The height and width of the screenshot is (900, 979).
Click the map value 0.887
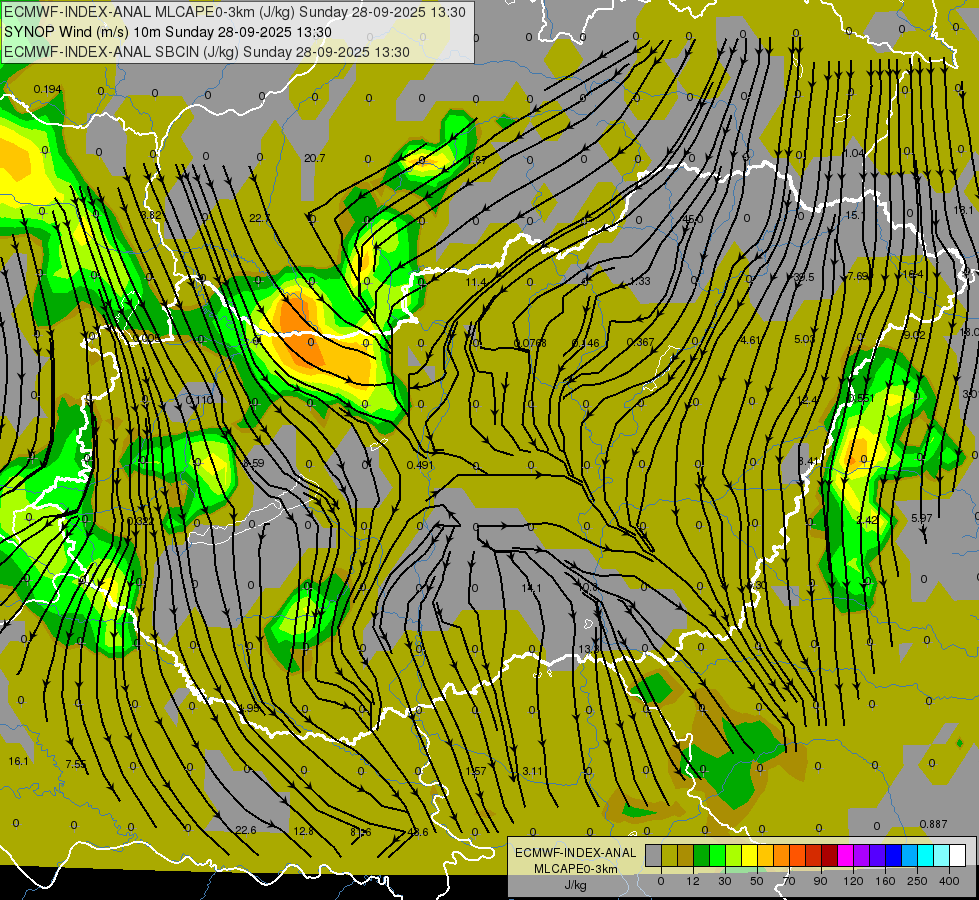[x=933, y=824]
